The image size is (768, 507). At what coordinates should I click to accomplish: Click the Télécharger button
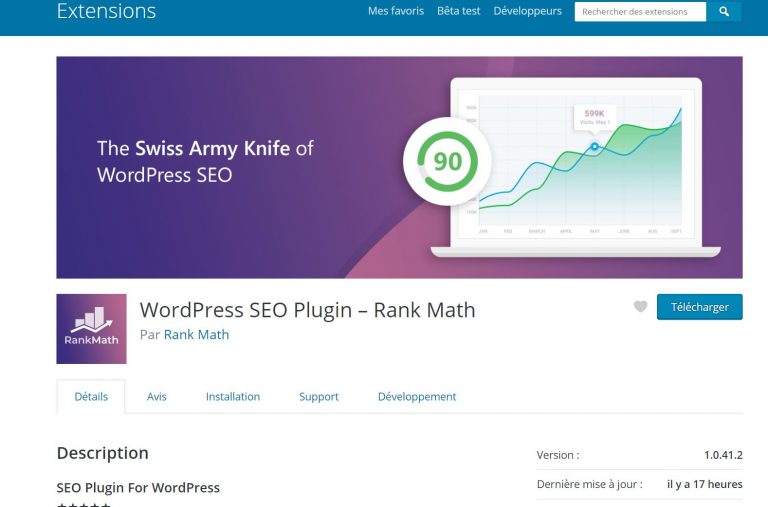click(x=699, y=307)
